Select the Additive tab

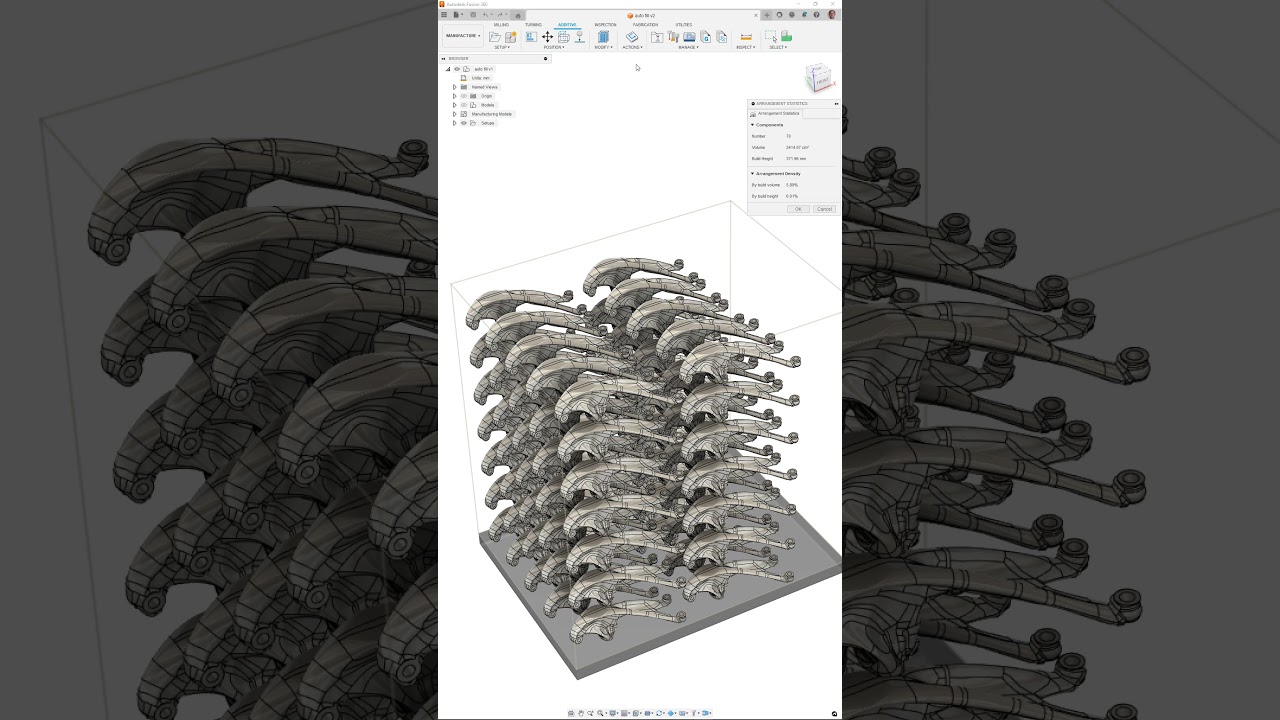(x=567, y=25)
